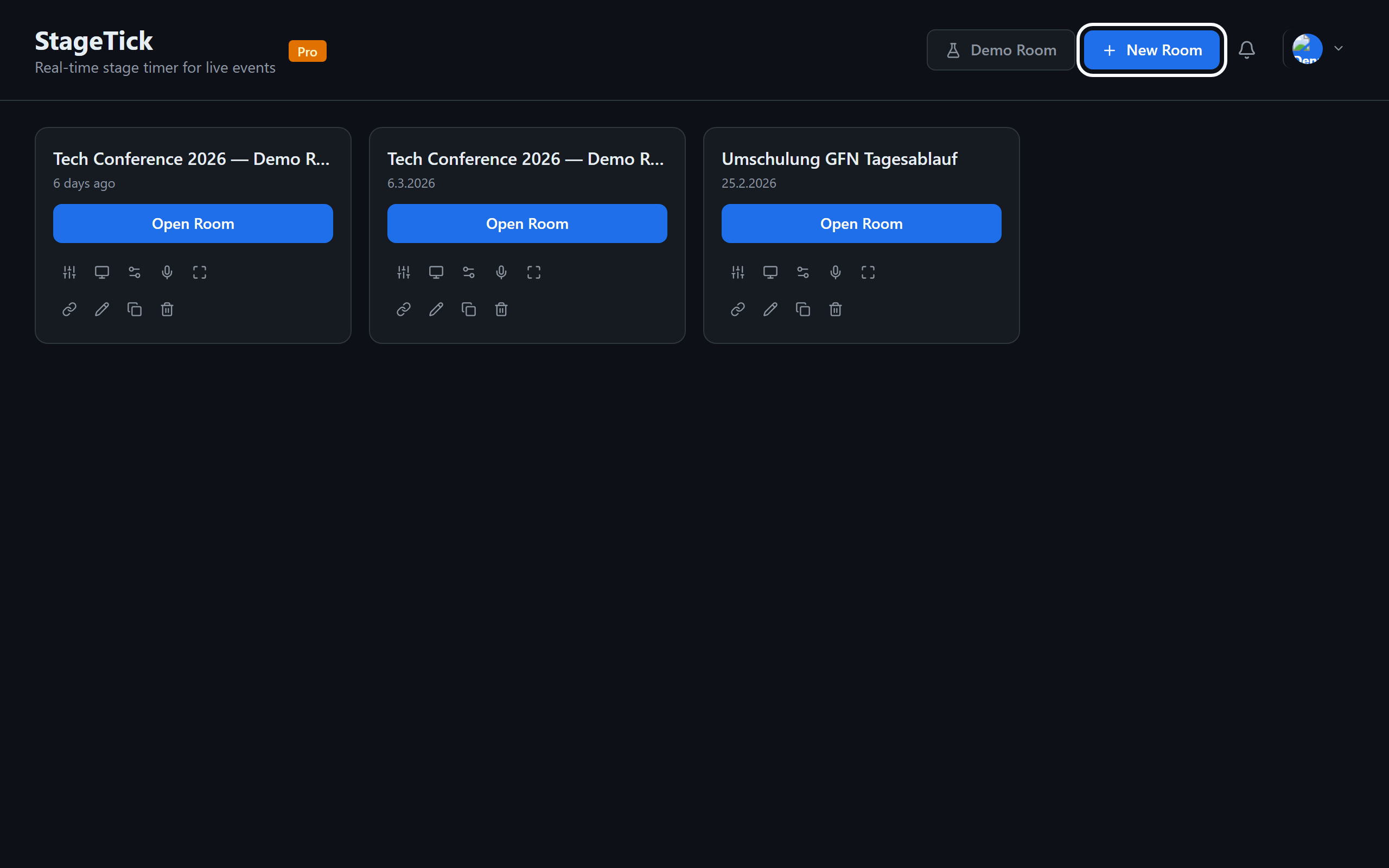The image size is (1389, 868).
Task: Click the profile avatar in the top right
Action: click(x=1307, y=49)
